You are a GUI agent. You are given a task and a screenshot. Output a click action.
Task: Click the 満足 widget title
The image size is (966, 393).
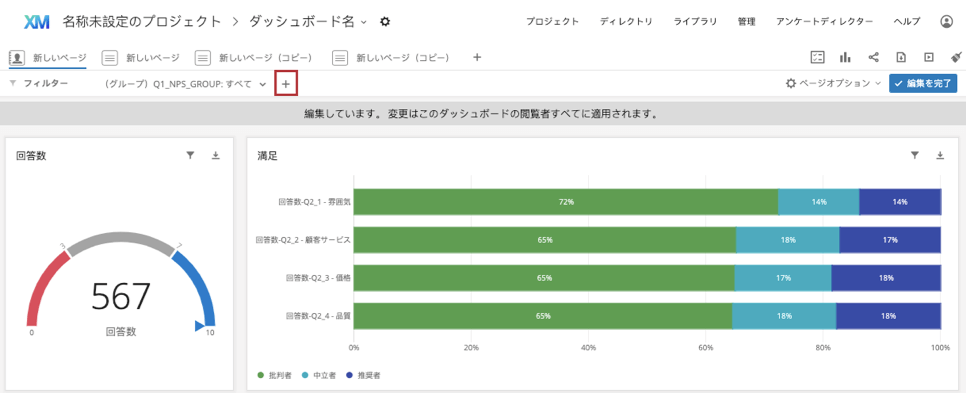click(x=267, y=156)
